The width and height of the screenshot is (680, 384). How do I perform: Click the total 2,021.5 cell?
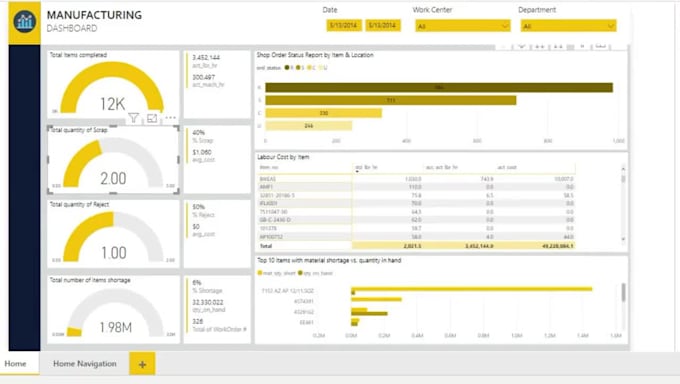click(412, 246)
